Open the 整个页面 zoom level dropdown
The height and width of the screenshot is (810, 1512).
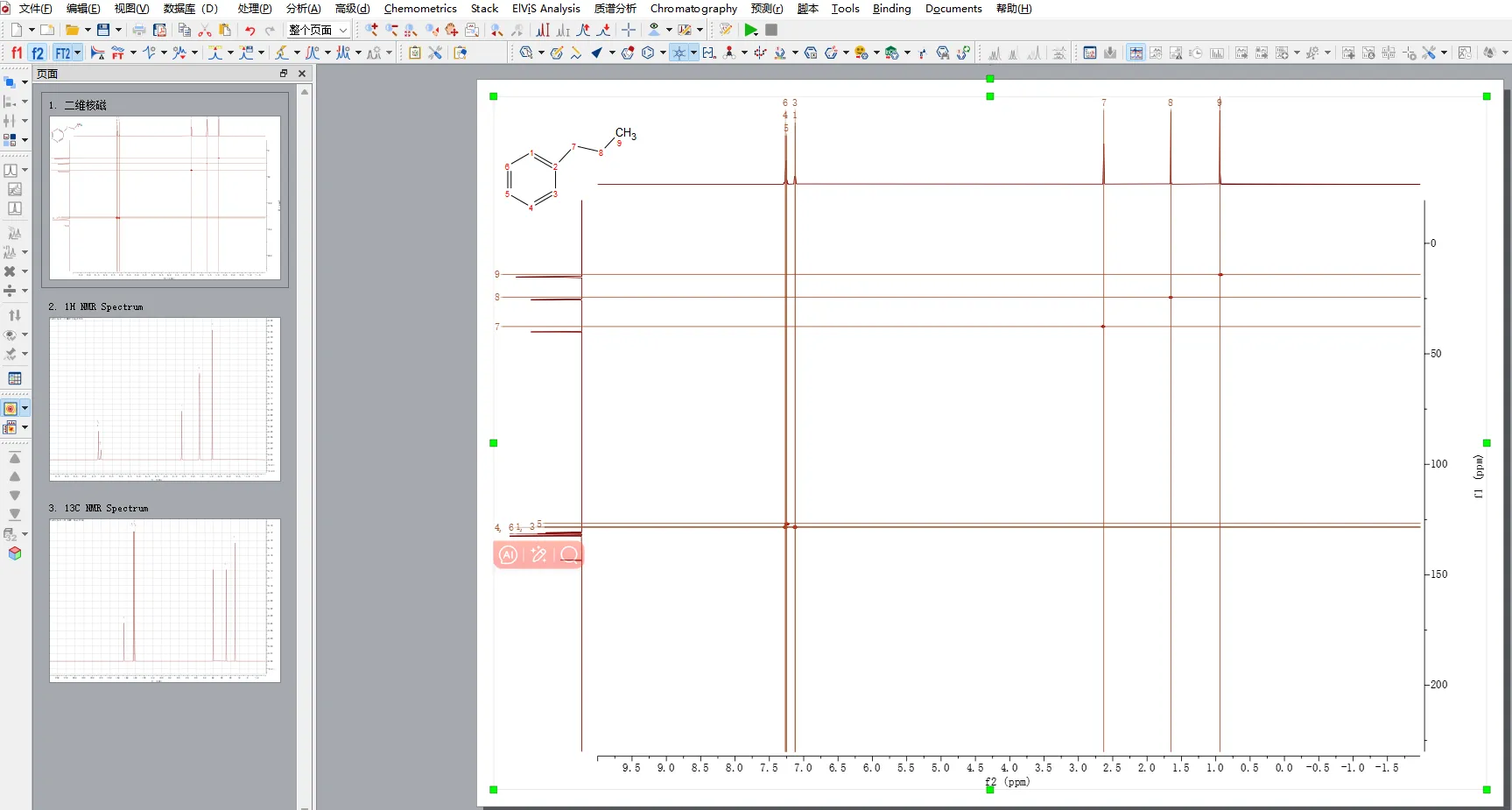click(343, 30)
